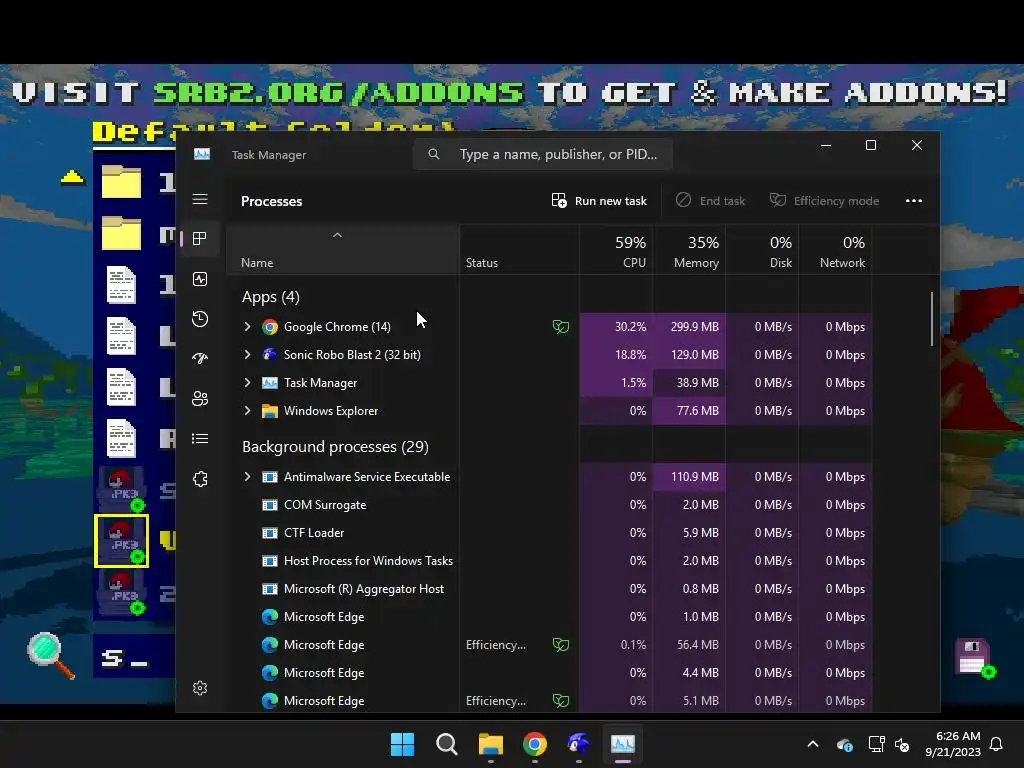The height and width of the screenshot is (768, 1024).
Task: Sort by the Status column header
Action: tap(519, 250)
